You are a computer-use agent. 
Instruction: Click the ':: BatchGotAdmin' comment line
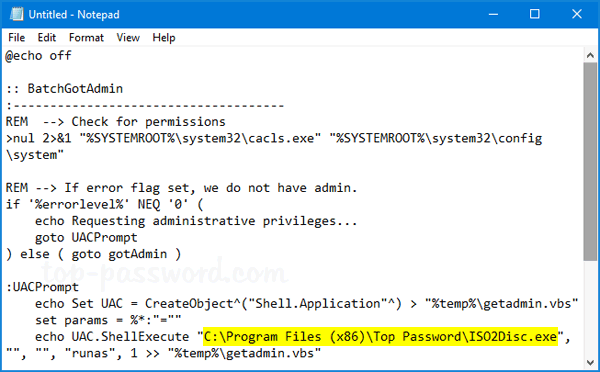(64, 89)
